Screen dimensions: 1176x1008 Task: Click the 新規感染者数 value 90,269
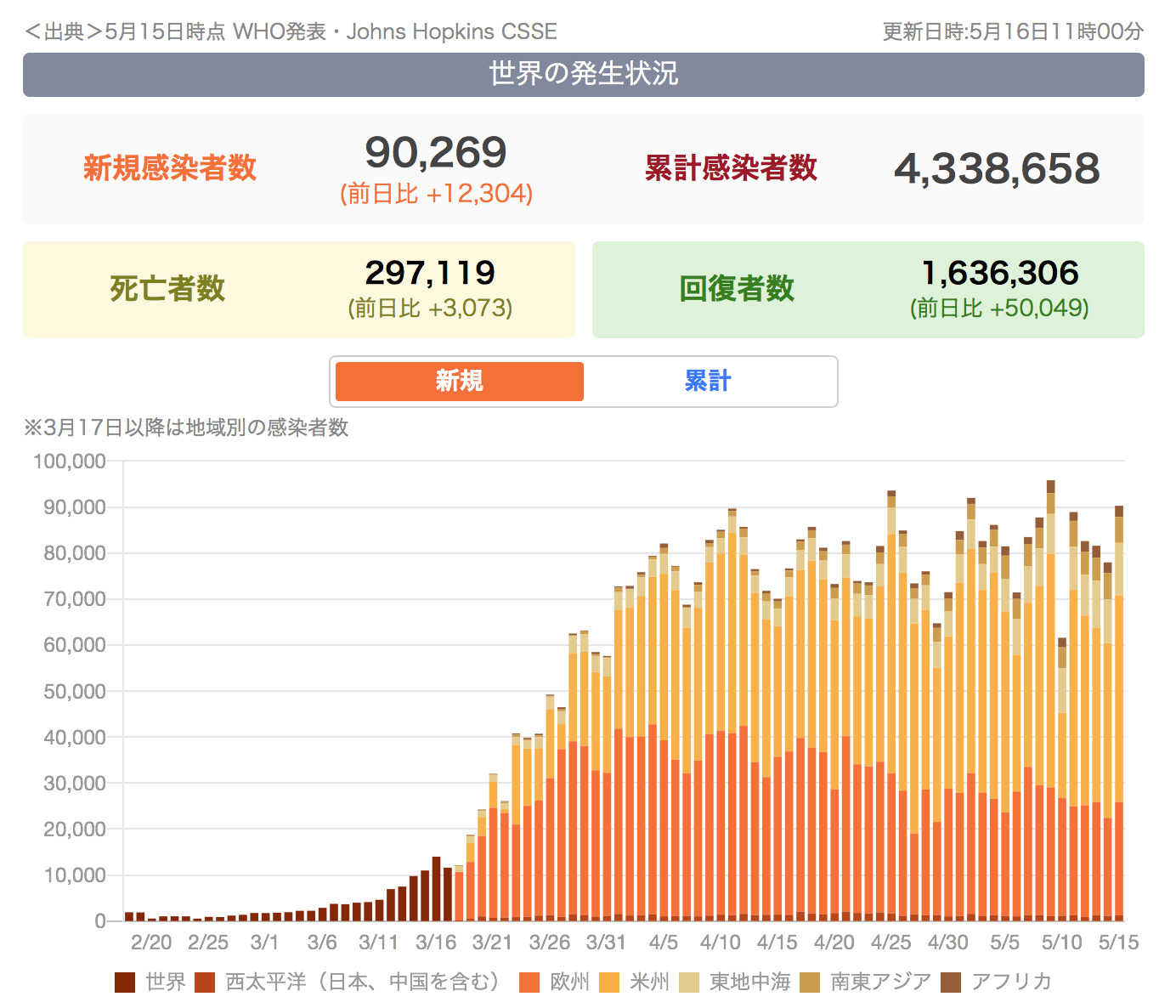pos(436,154)
